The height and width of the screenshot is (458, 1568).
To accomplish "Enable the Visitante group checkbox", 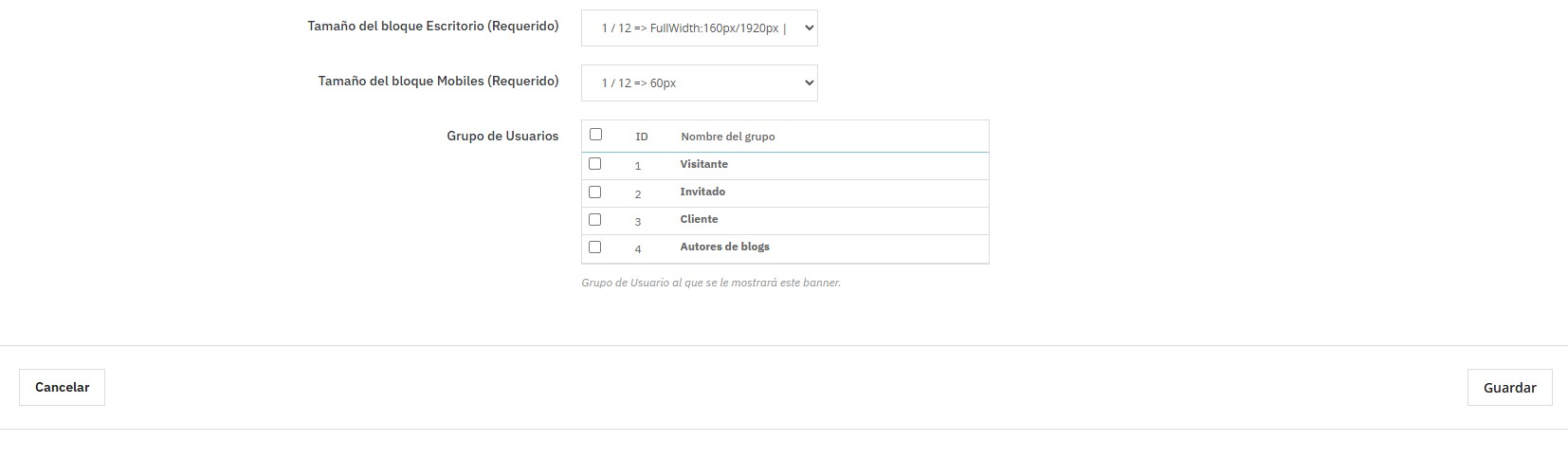I will 594,164.
